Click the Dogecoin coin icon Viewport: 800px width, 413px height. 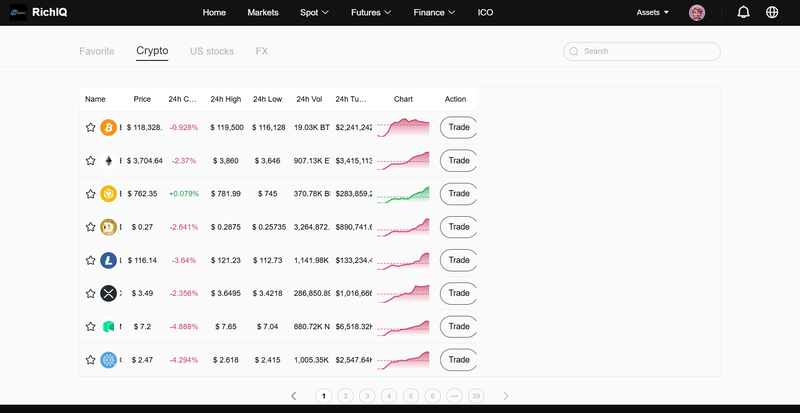click(x=108, y=227)
